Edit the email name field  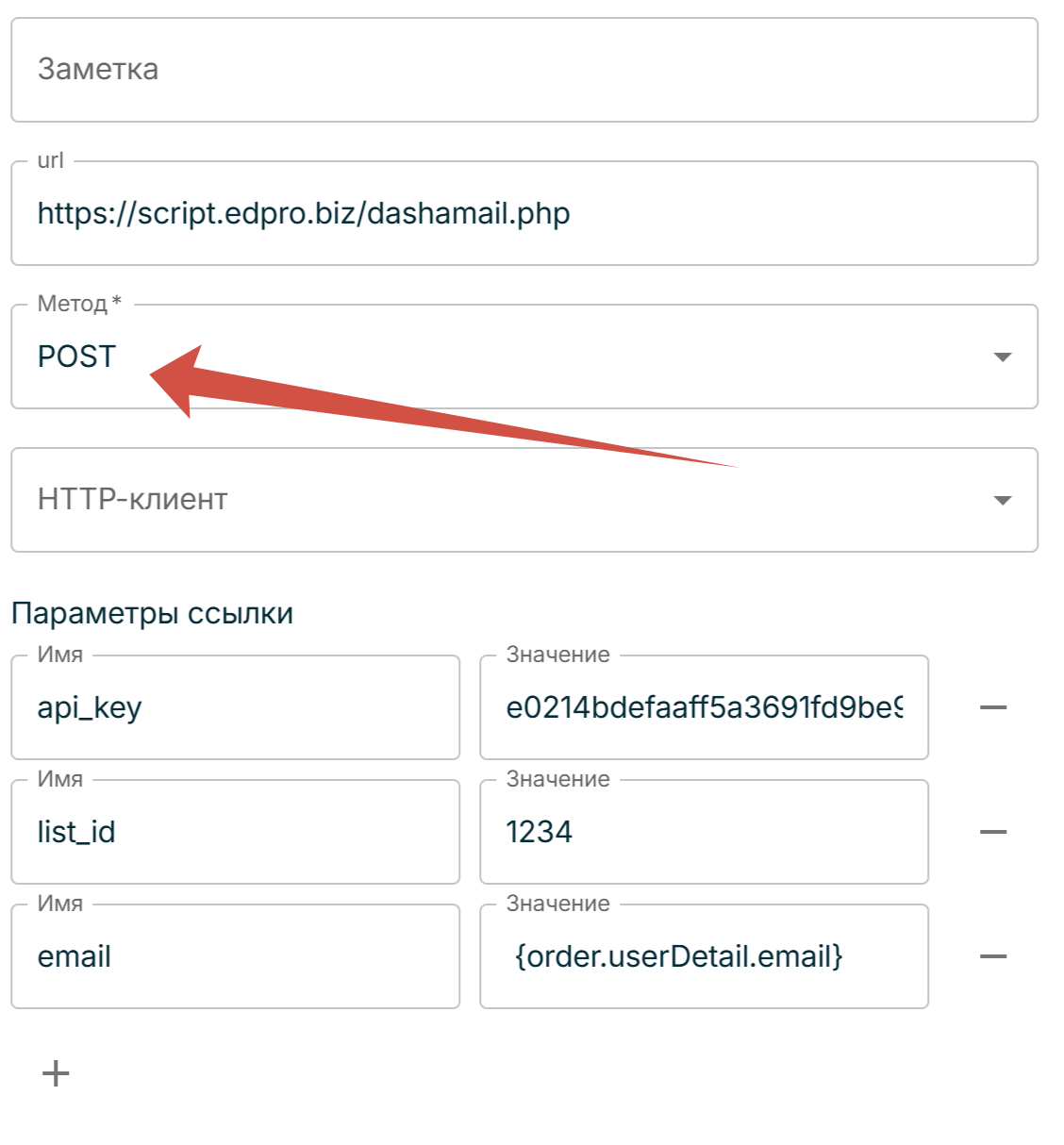click(235, 956)
